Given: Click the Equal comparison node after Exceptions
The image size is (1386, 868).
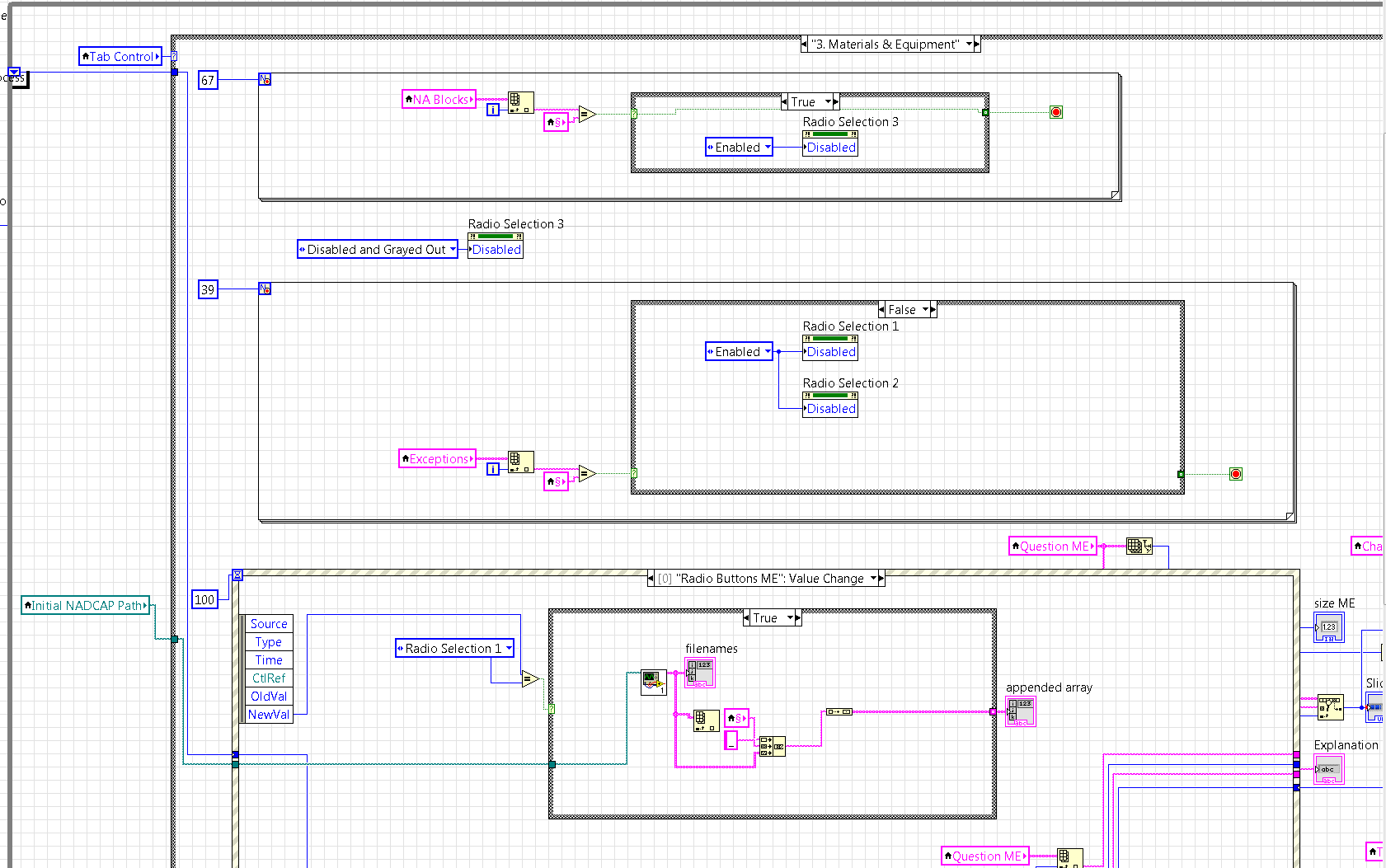Looking at the screenshot, I should coord(587,474).
